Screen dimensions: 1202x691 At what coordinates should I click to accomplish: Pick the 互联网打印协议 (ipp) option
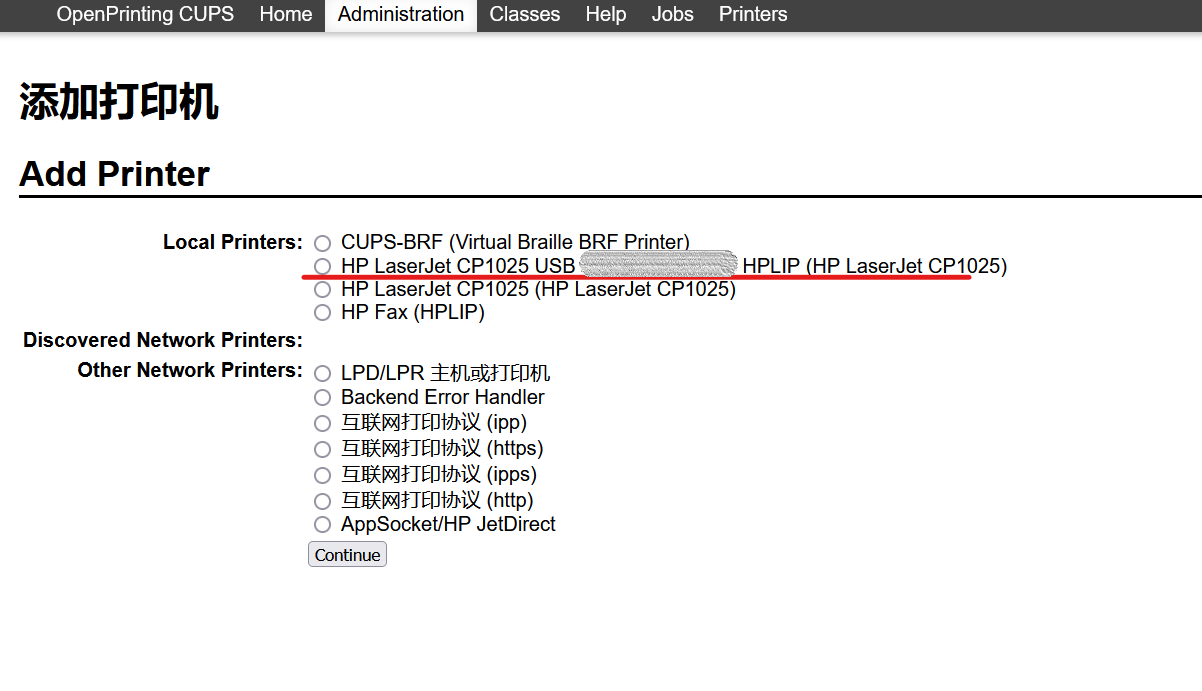click(322, 423)
